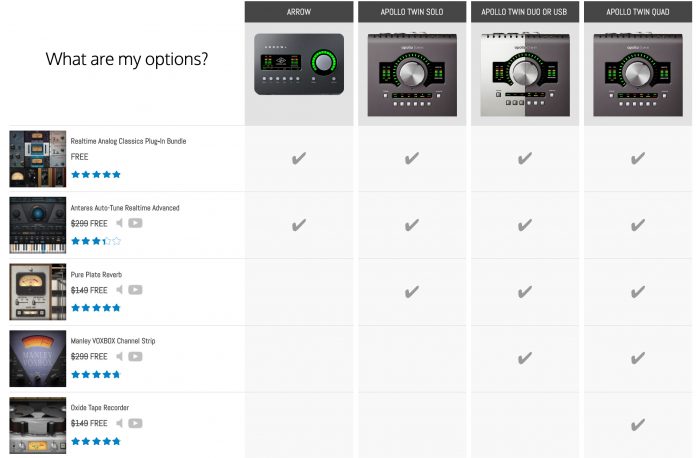This screenshot has height=458, width=696.
Task: Select the APOLLO TWIN QUAD header
Action: pyautogui.click(x=637, y=12)
